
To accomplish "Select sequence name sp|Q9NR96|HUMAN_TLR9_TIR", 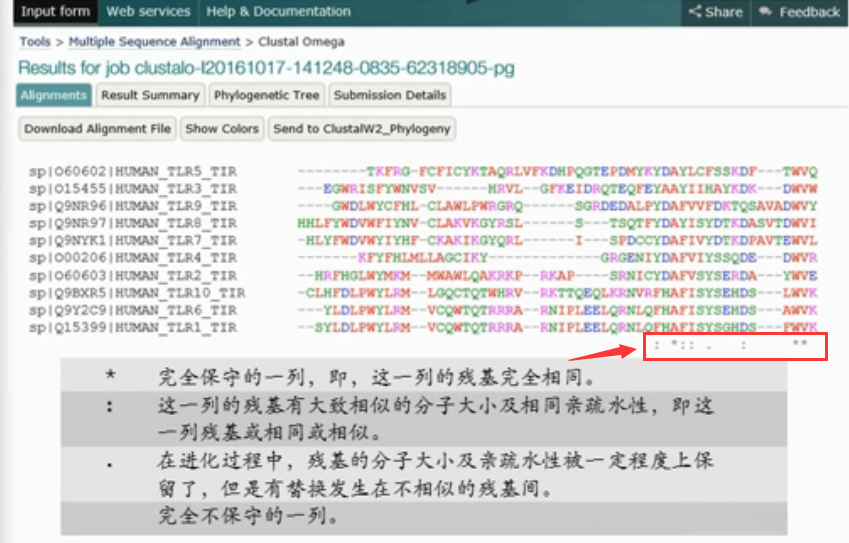I will (133, 206).
